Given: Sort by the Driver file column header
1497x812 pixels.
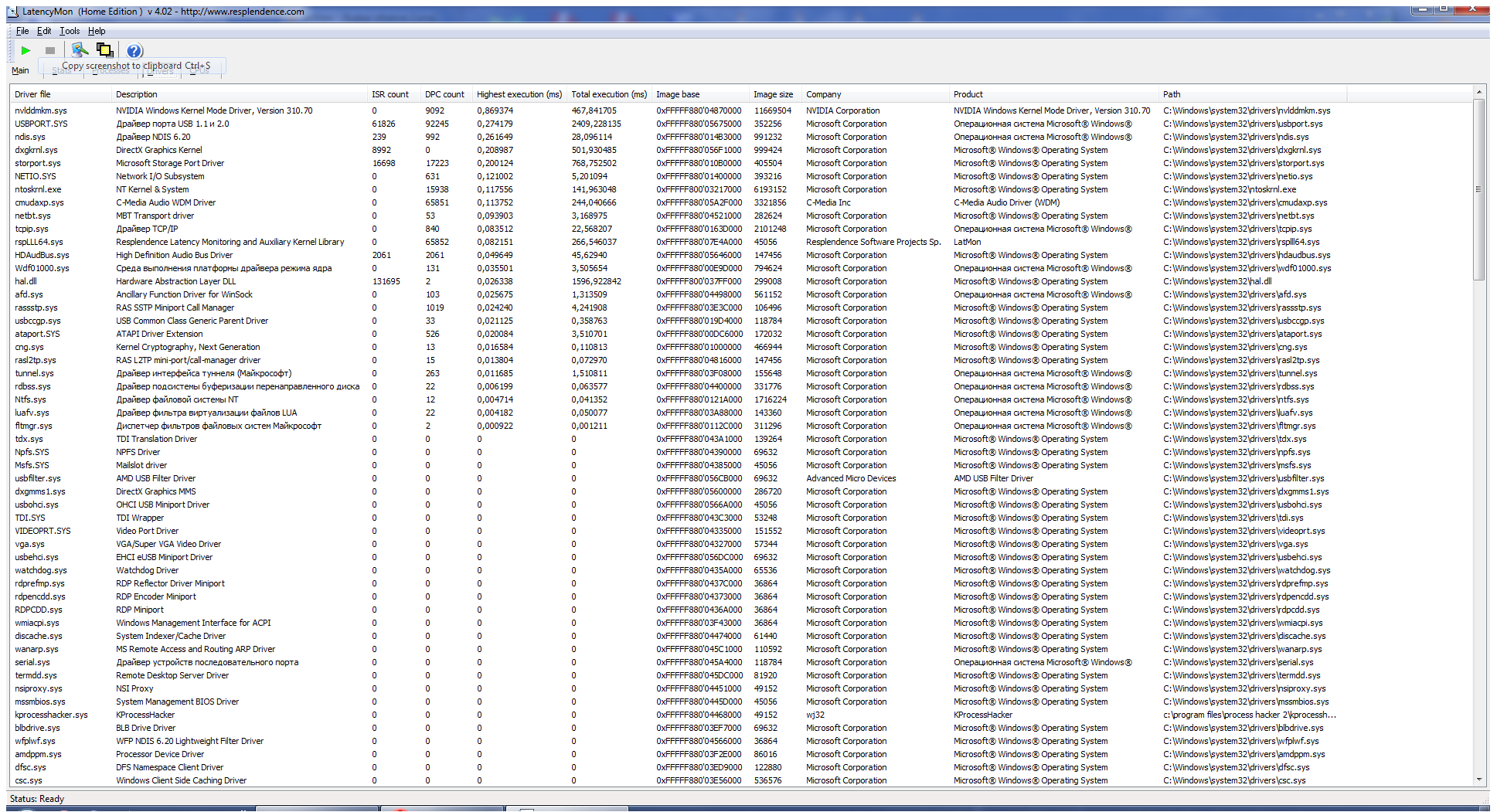Looking at the screenshot, I should click(32, 94).
